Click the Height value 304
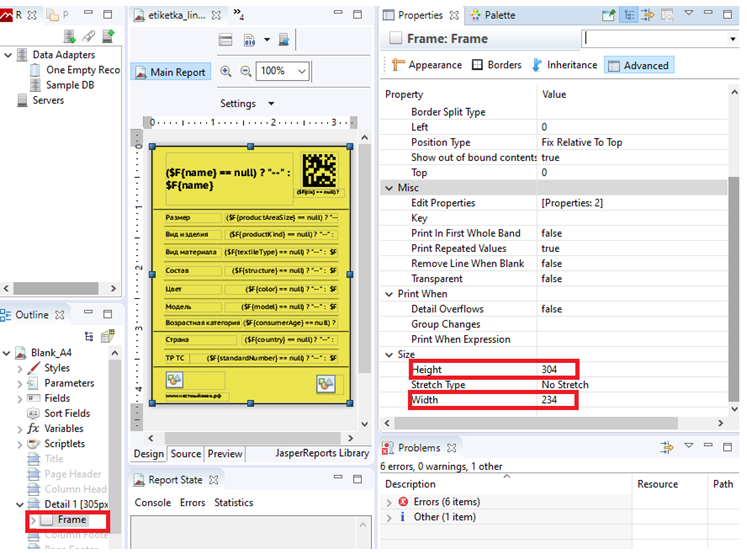The width and height of the screenshot is (747, 553). pyautogui.click(x=549, y=370)
